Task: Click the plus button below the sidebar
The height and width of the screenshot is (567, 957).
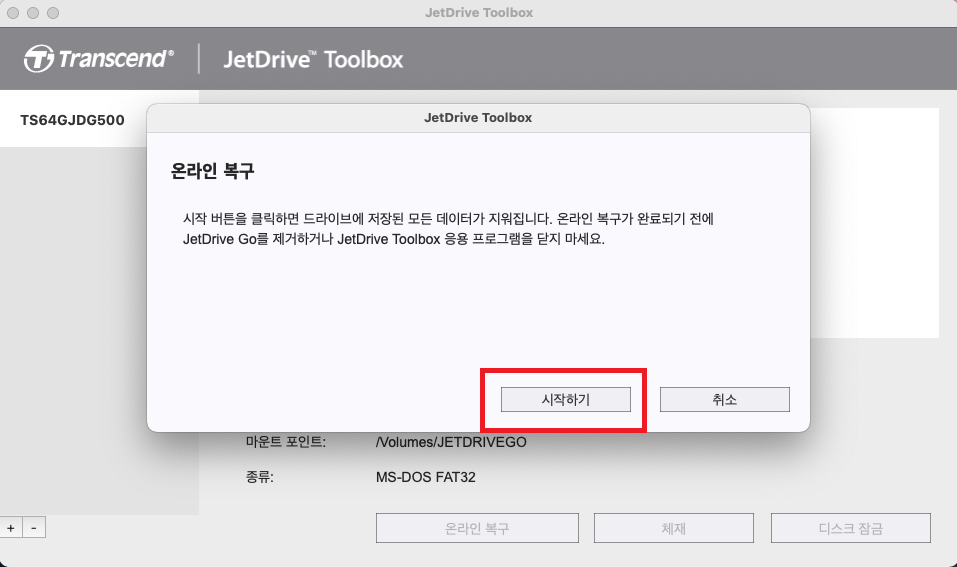Action: pos(11,528)
